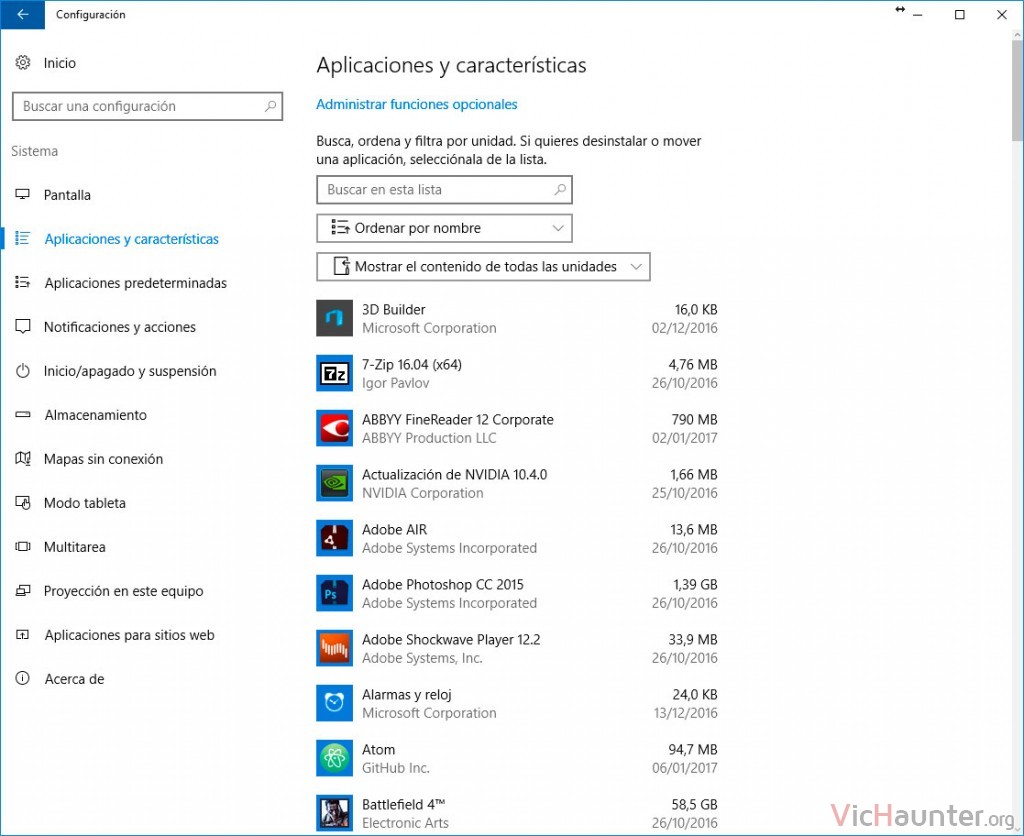
Task: Click the GitHub Inc. publisher text
Action: point(396,768)
